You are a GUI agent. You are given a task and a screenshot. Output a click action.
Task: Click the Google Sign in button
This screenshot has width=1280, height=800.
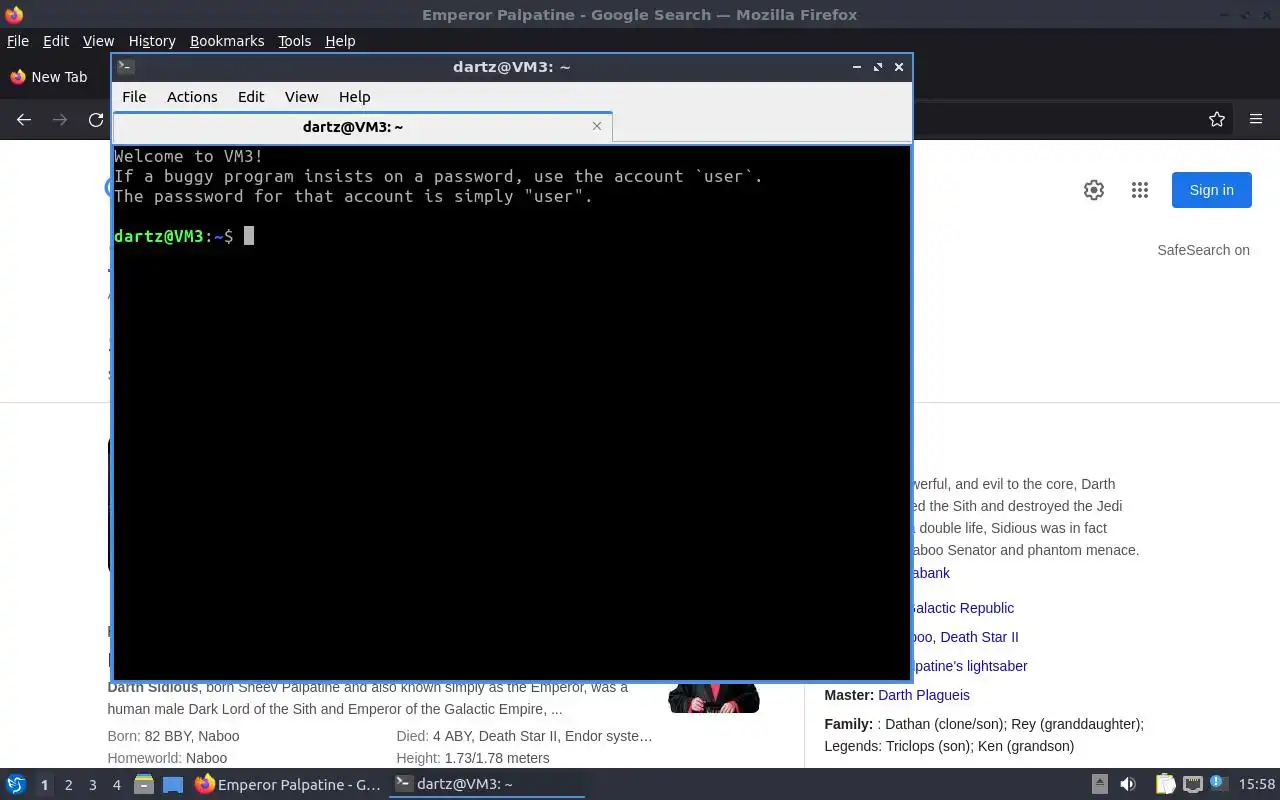(x=1211, y=190)
